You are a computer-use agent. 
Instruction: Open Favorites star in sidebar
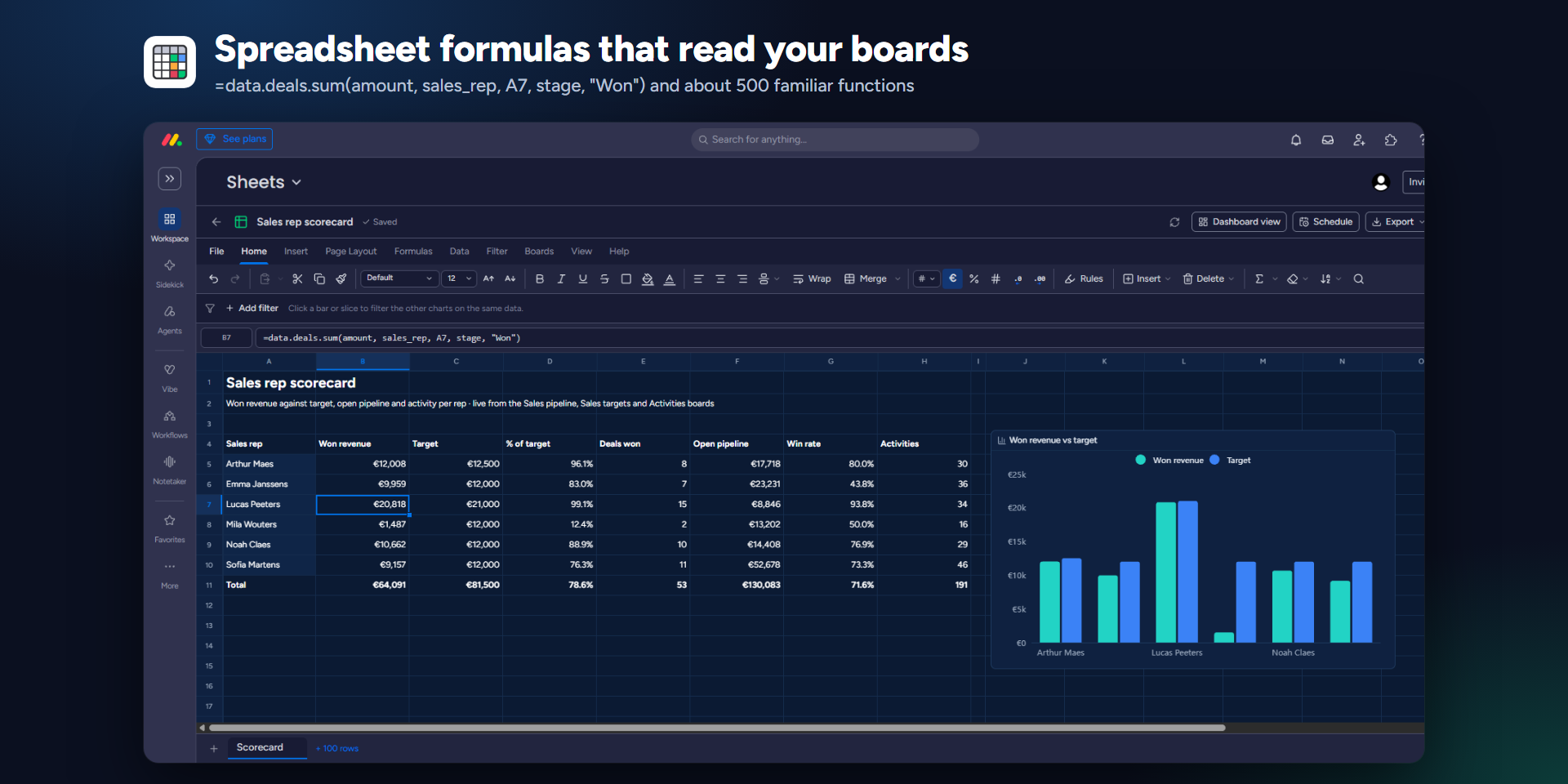point(170,528)
